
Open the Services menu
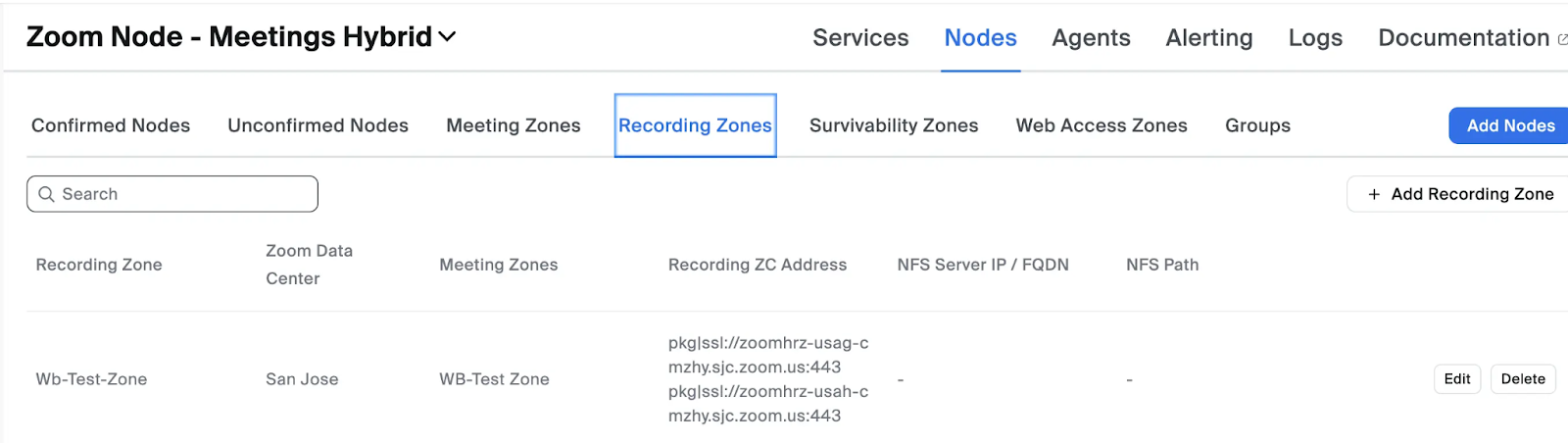point(860,38)
